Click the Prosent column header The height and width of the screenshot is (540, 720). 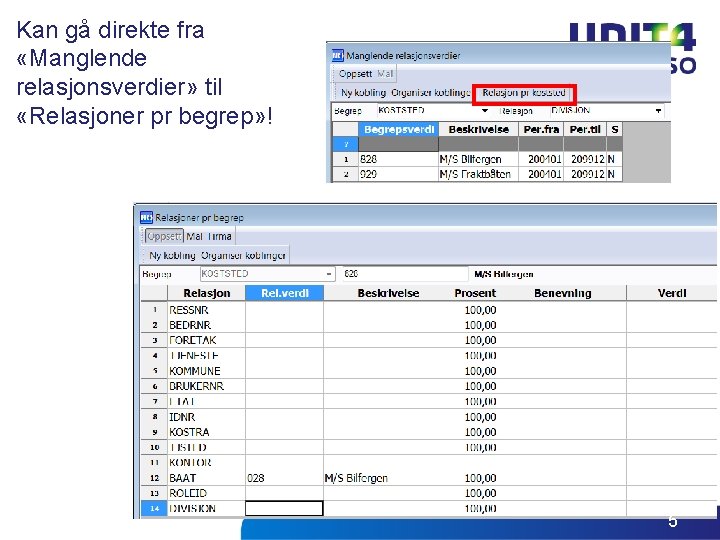click(475, 293)
